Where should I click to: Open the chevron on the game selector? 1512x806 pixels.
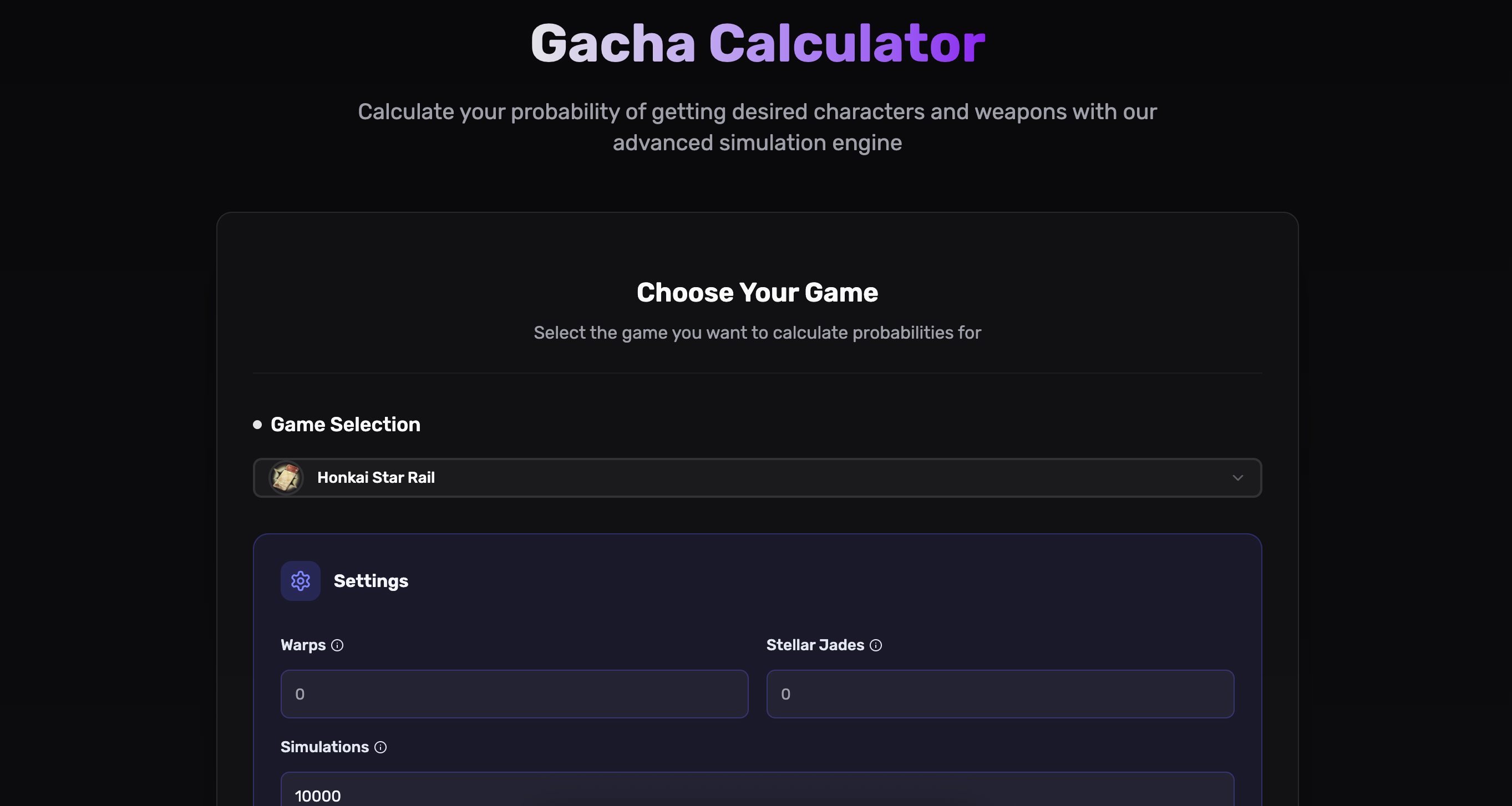coord(1239,477)
